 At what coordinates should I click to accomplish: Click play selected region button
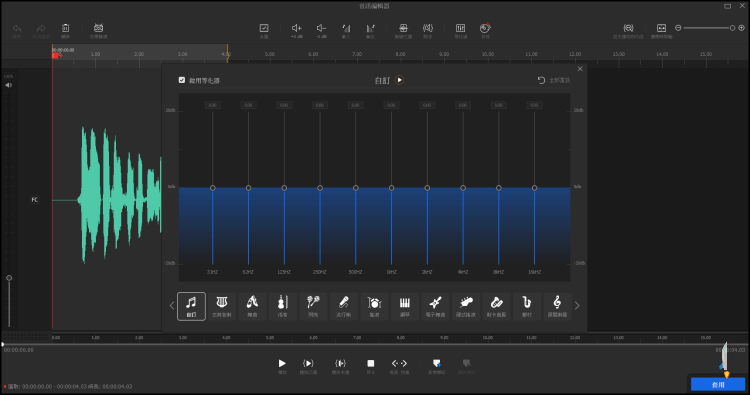(308, 363)
